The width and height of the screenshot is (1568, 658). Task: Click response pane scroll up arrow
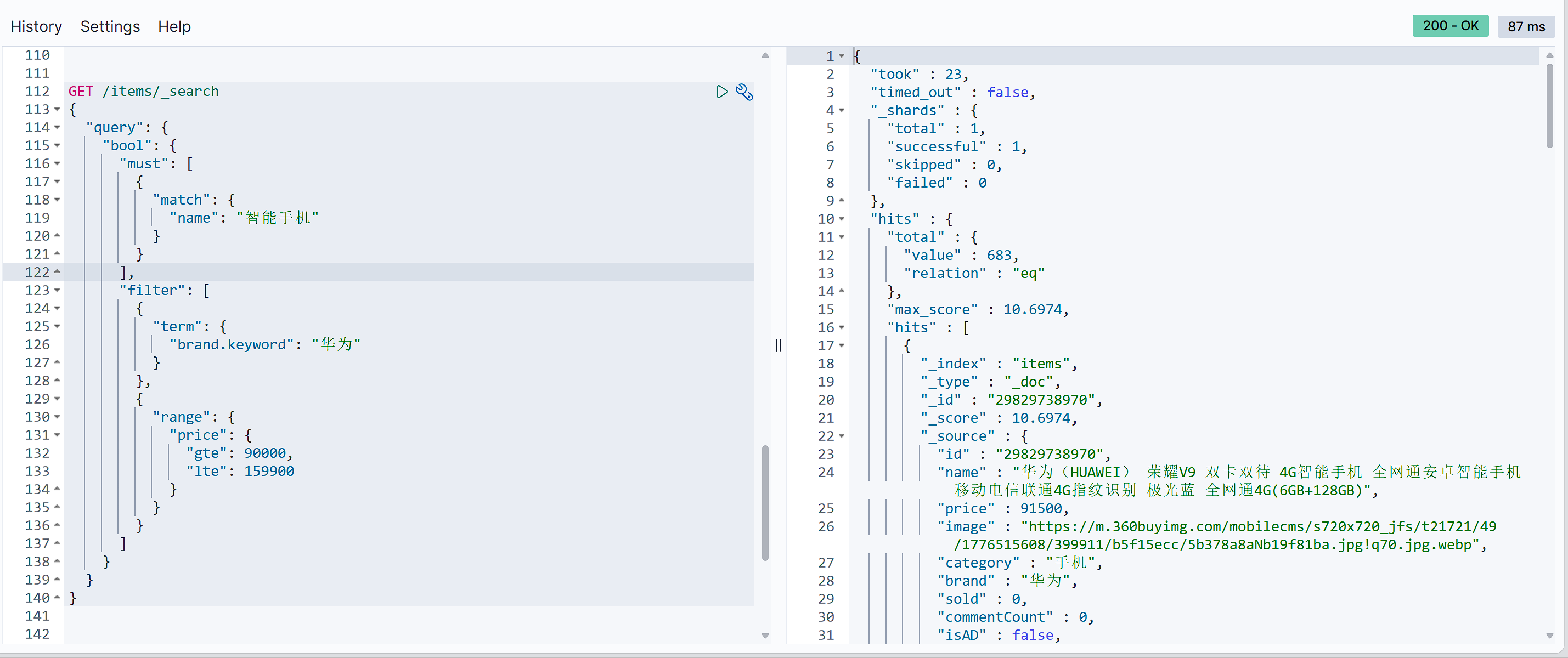click(x=1549, y=55)
